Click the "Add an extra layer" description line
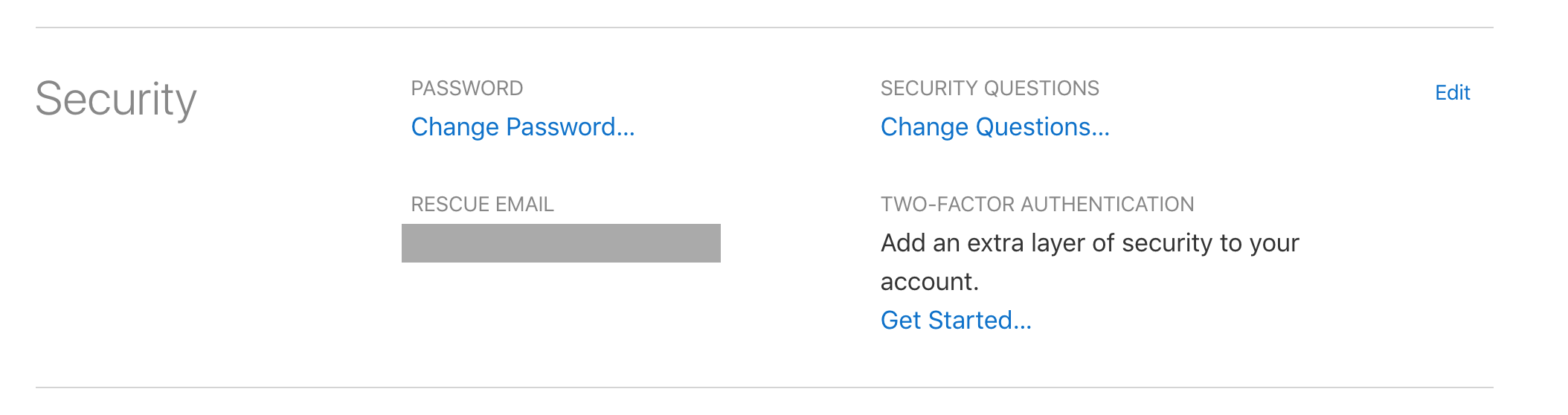The image size is (1568, 415). coord(1089,243)
